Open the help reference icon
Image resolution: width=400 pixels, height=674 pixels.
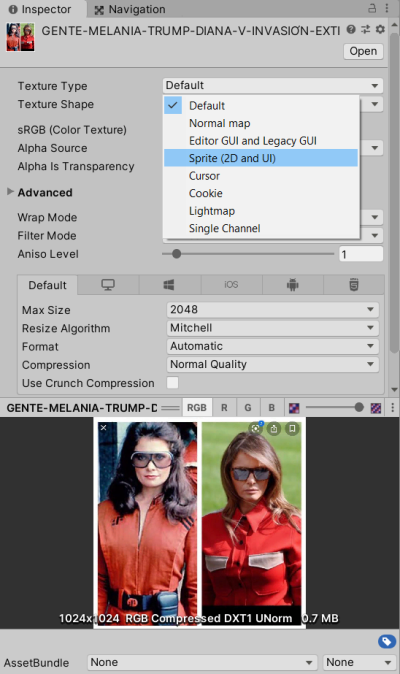click(x=351, y=30)
